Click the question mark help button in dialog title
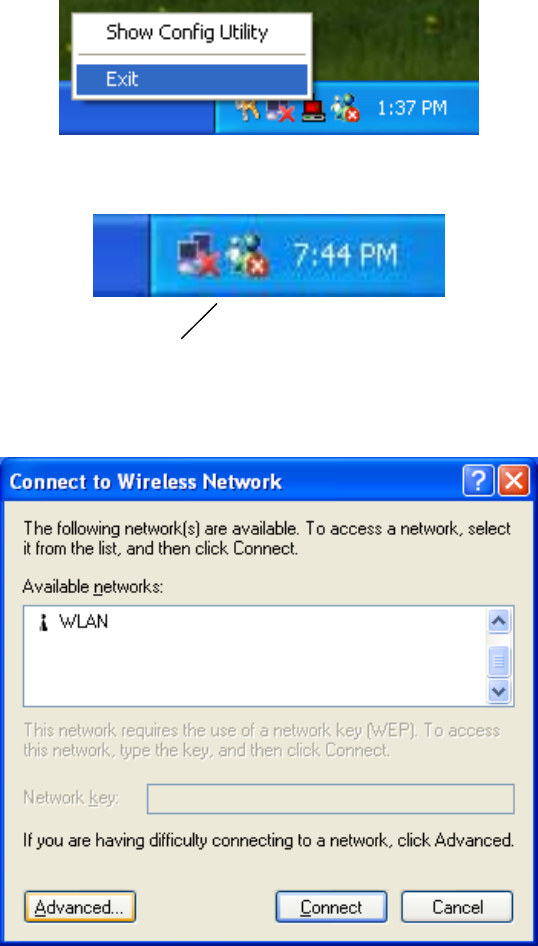Viewport: 538px width, 946px height. pyautogui.click(x=478, y=481)
